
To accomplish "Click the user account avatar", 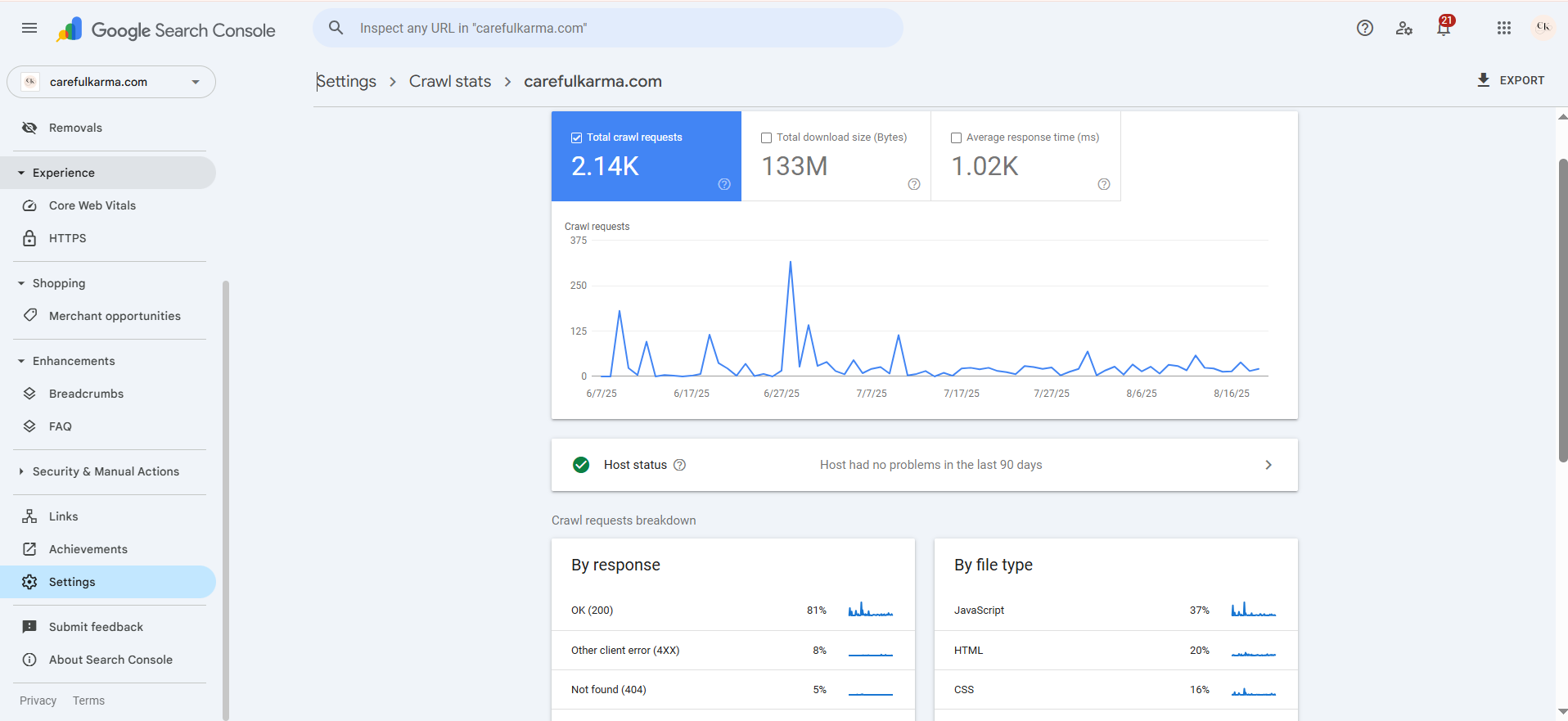I will coord(1543,28).
